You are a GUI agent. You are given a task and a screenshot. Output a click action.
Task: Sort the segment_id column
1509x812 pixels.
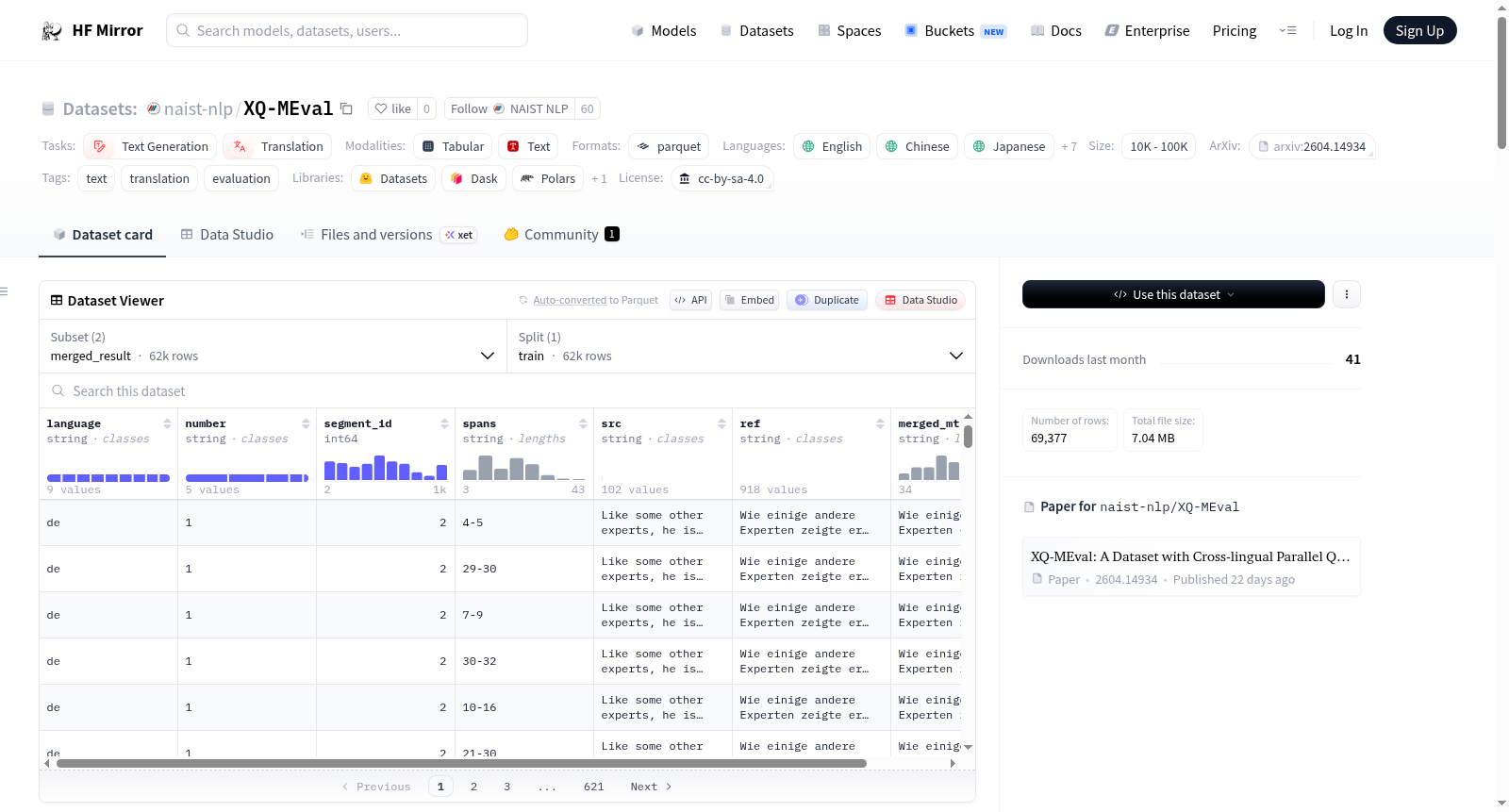point(444,423)
